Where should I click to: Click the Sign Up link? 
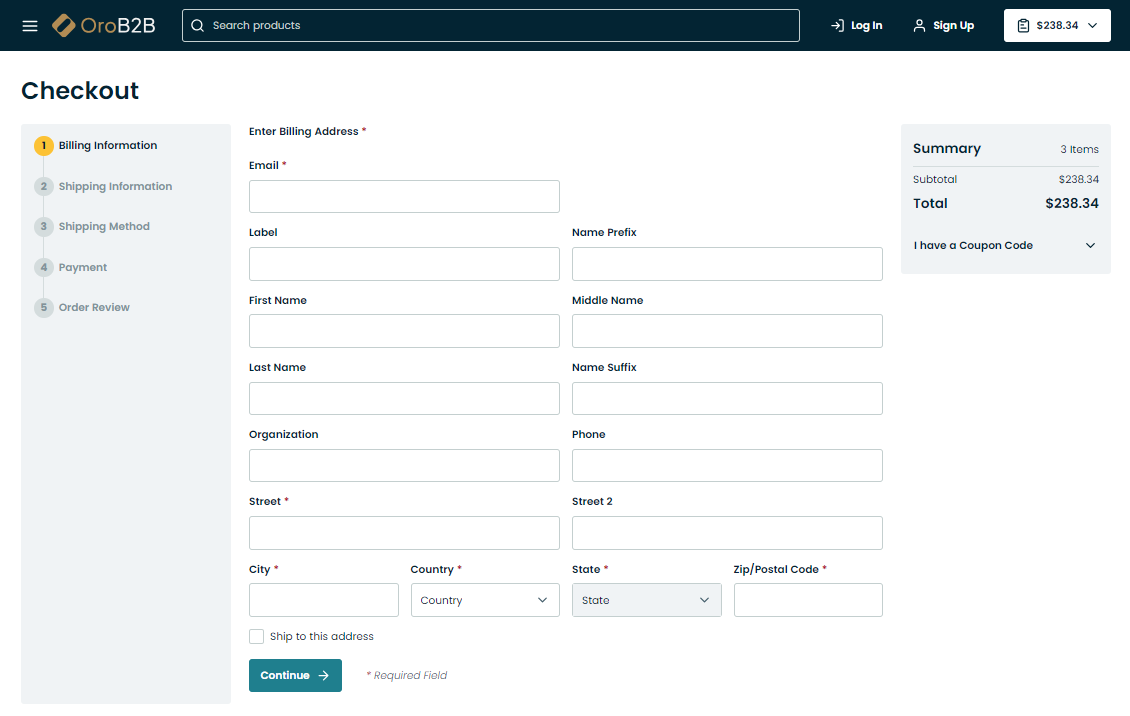[943, 25]
